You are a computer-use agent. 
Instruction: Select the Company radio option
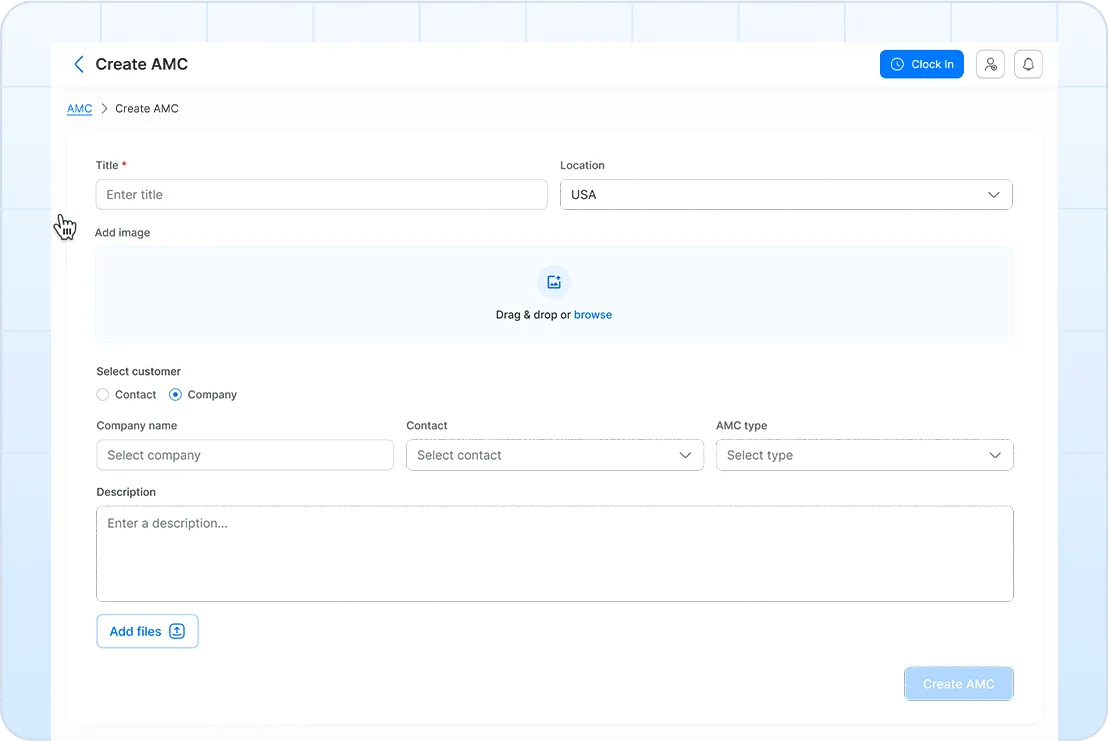pyautogui.click(x=175, y=395)
